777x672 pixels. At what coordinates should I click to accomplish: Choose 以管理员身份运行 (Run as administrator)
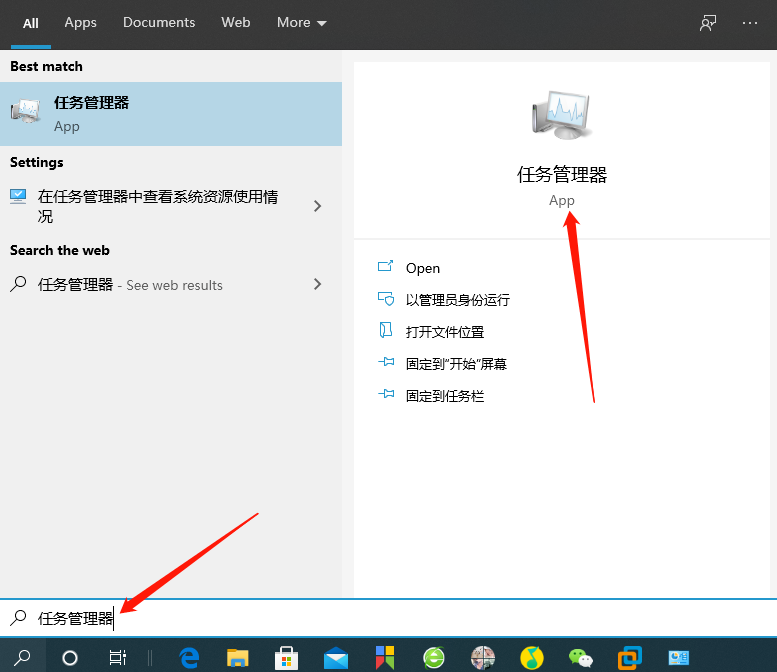point(457,300)
